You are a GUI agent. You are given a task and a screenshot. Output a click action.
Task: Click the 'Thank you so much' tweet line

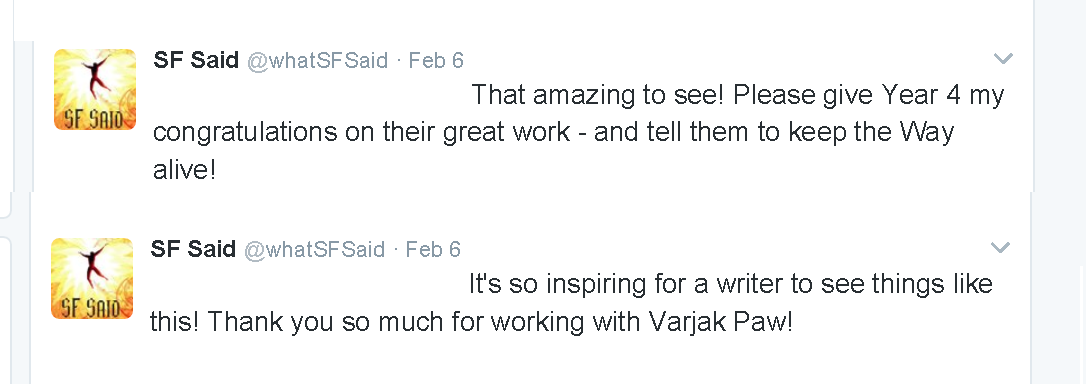[x=471, y=322]
